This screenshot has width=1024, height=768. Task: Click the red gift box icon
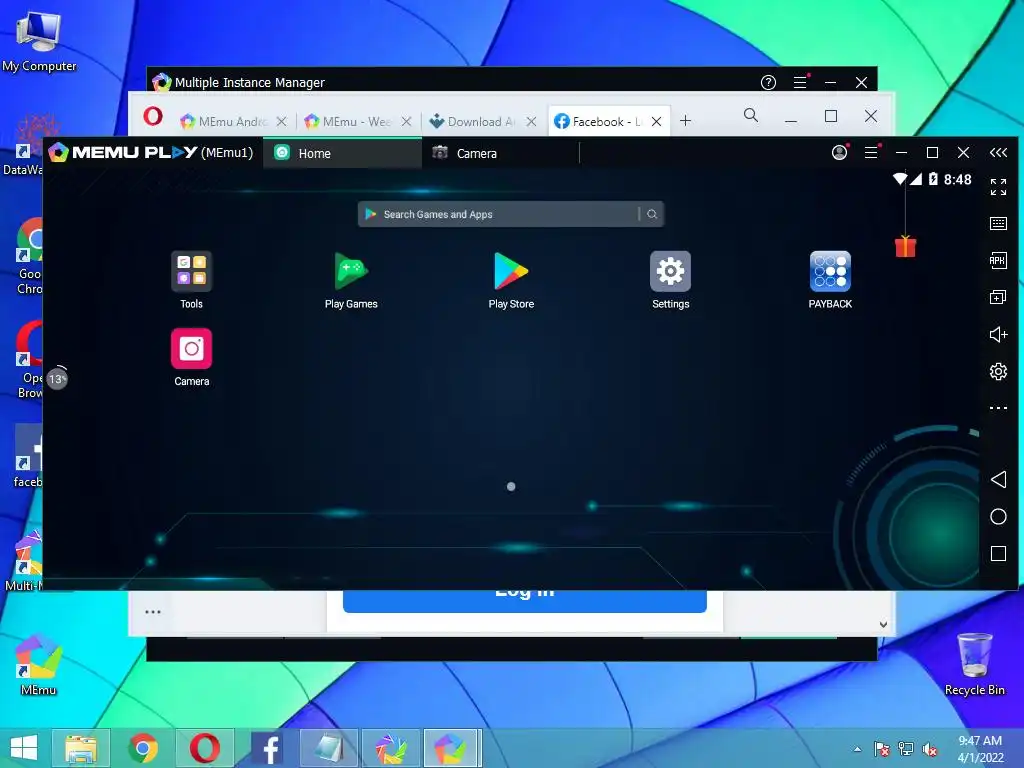point(905,246)
